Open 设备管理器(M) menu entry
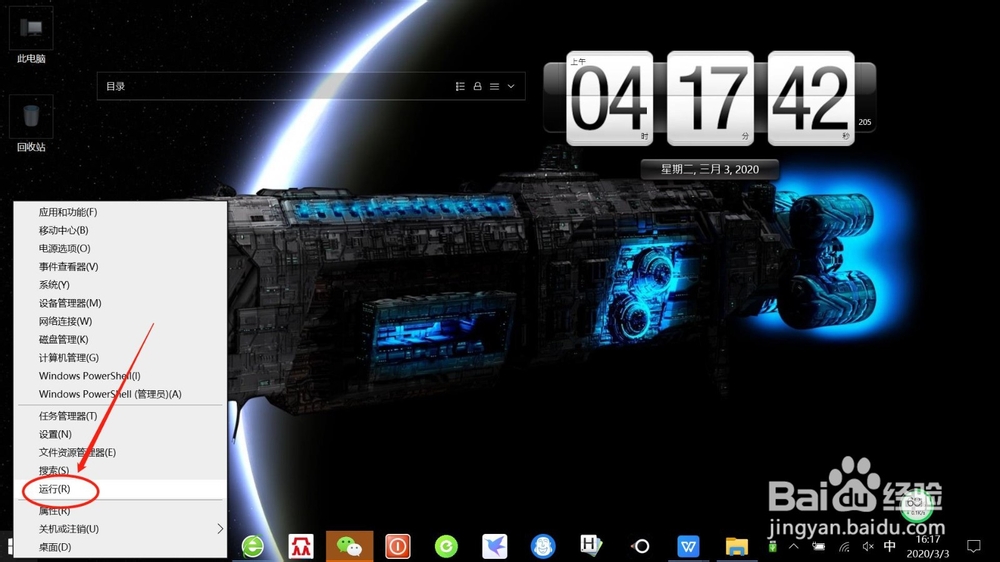The width and height of the screenshot is (1000, 562). 120,303
